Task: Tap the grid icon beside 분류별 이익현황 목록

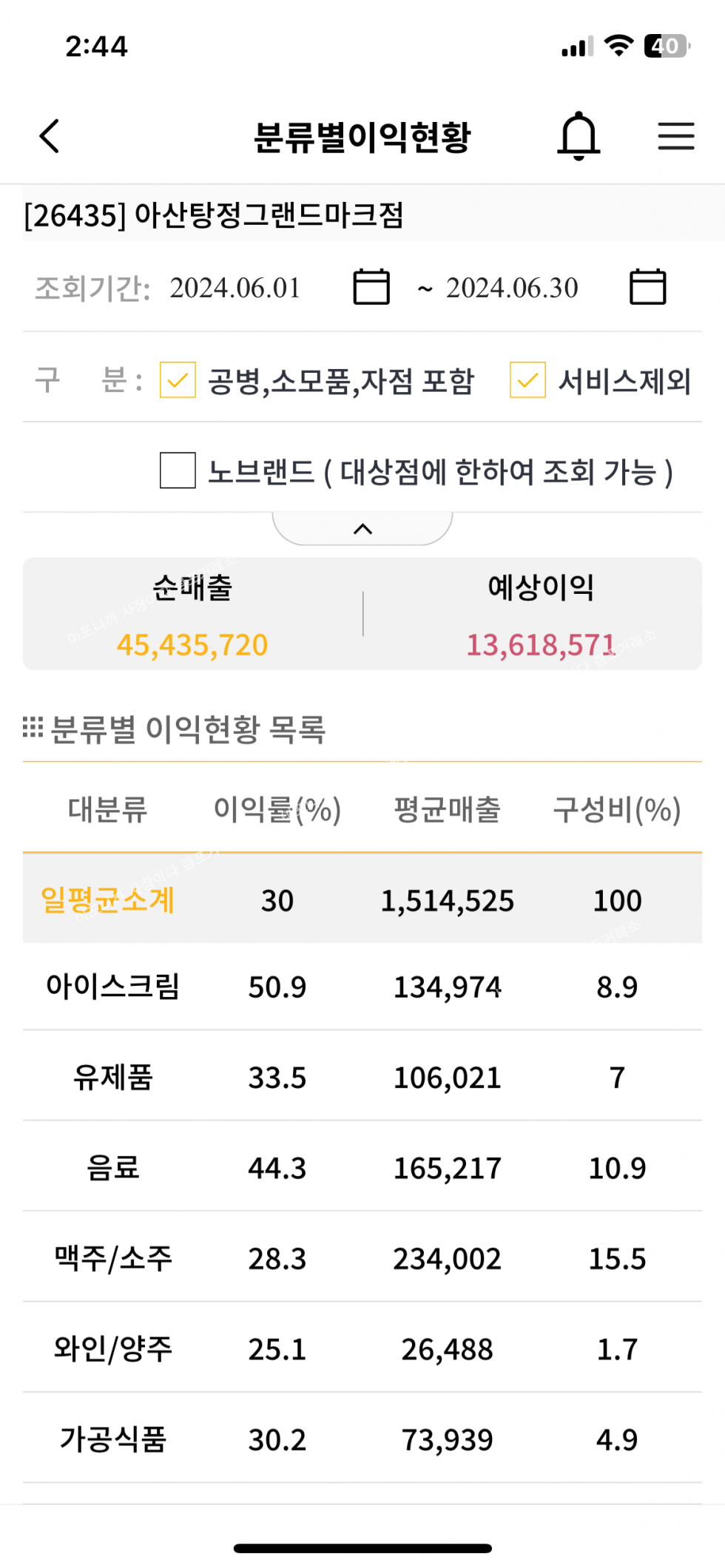Action: (x=33, y=728)
